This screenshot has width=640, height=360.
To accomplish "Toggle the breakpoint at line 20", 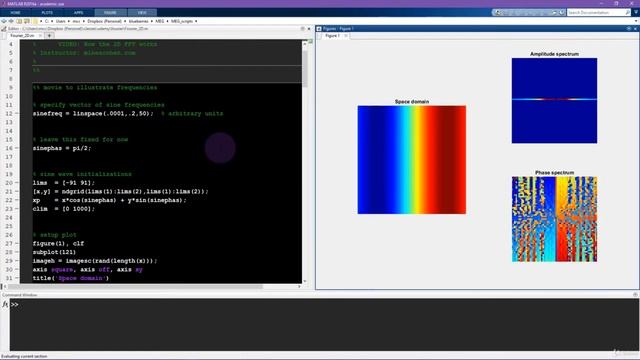I will click(17, 183).
